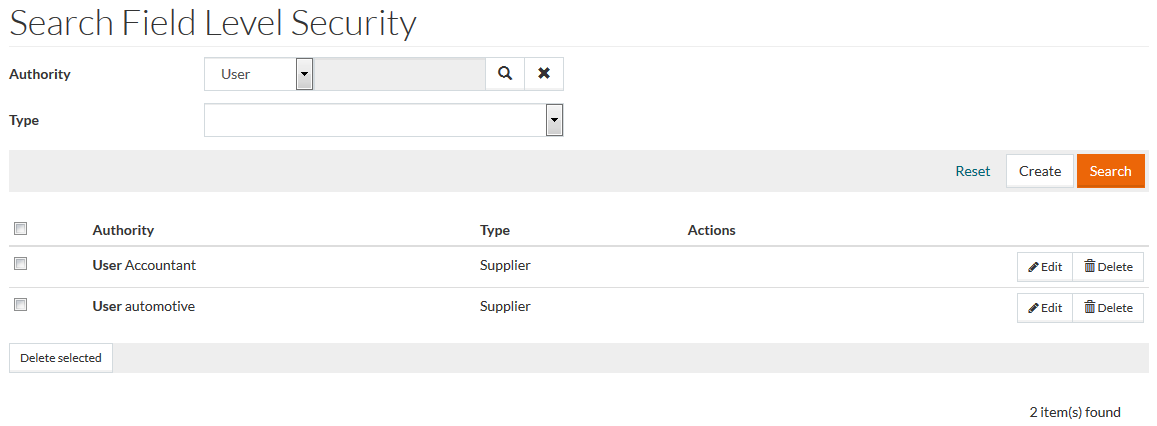Image resolution: width=1157 pixels, height=426 pixels.
Task: Click the magnifier icon beside Authority field
Action: pyautogui.click(x=505, y=74)
